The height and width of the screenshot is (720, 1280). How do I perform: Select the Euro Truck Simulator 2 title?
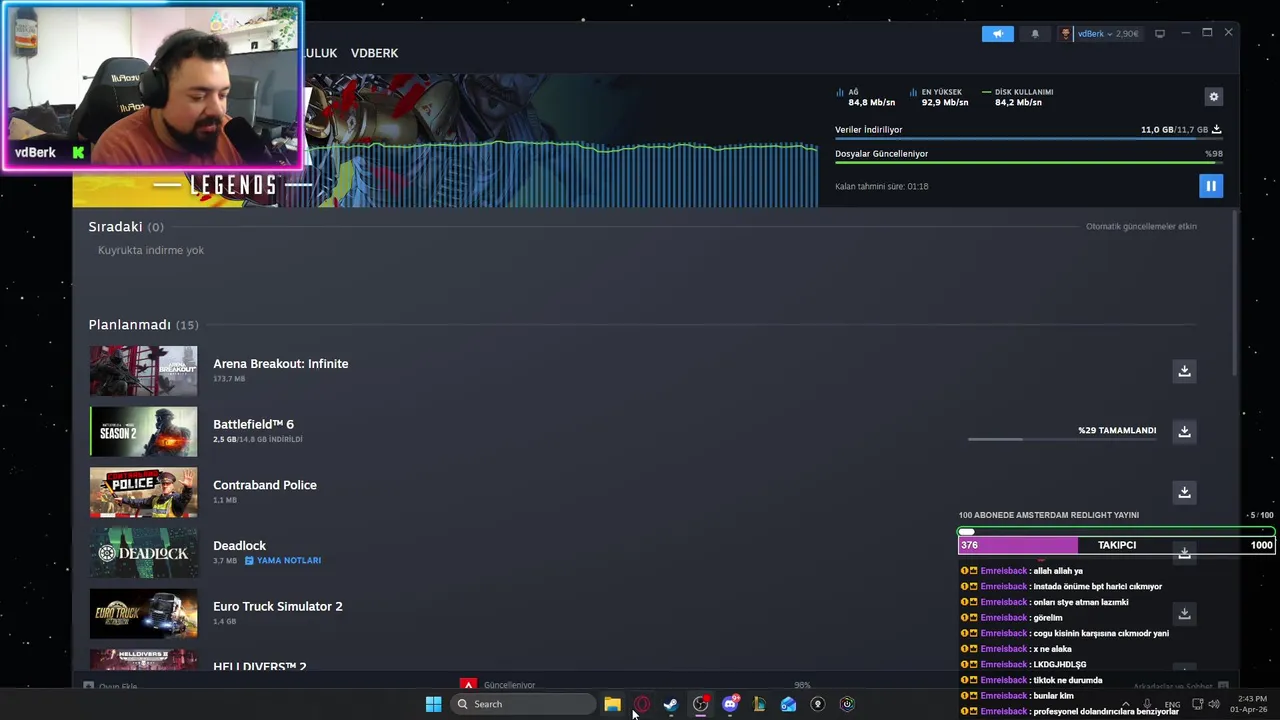(278, 606)
